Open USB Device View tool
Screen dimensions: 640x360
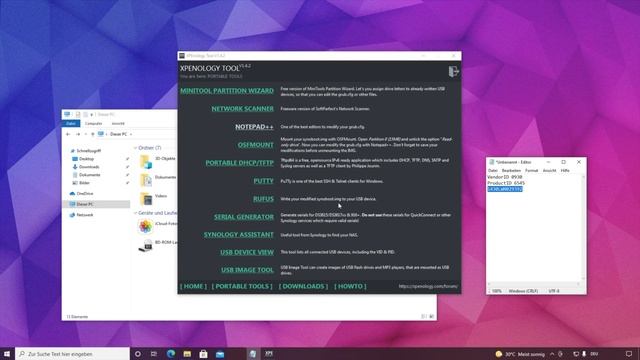pos(247,252)
